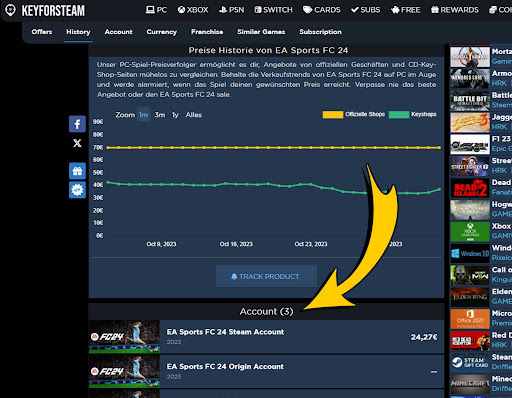The image size is (512, 398).
Task: Toggle the Offizielle Shops legend swatch
Action: click(333, 115)
